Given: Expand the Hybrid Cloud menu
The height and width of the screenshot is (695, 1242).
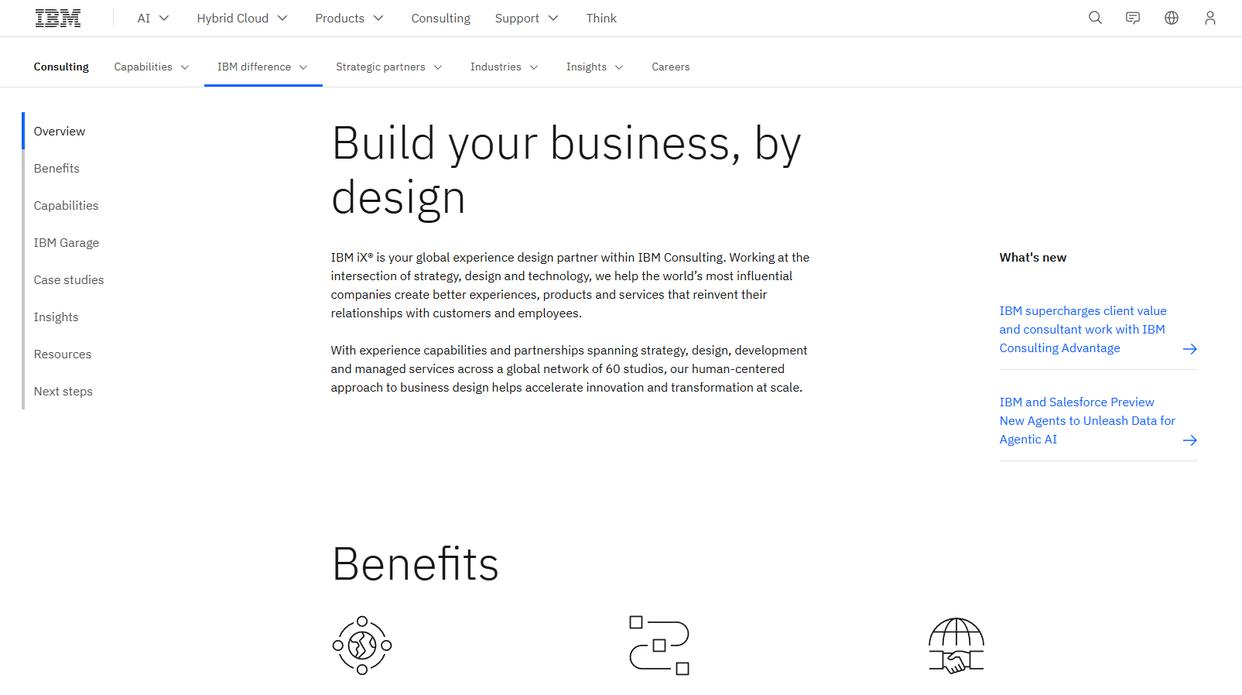Looking at the screenshot, I should click(x=242, y=18).
